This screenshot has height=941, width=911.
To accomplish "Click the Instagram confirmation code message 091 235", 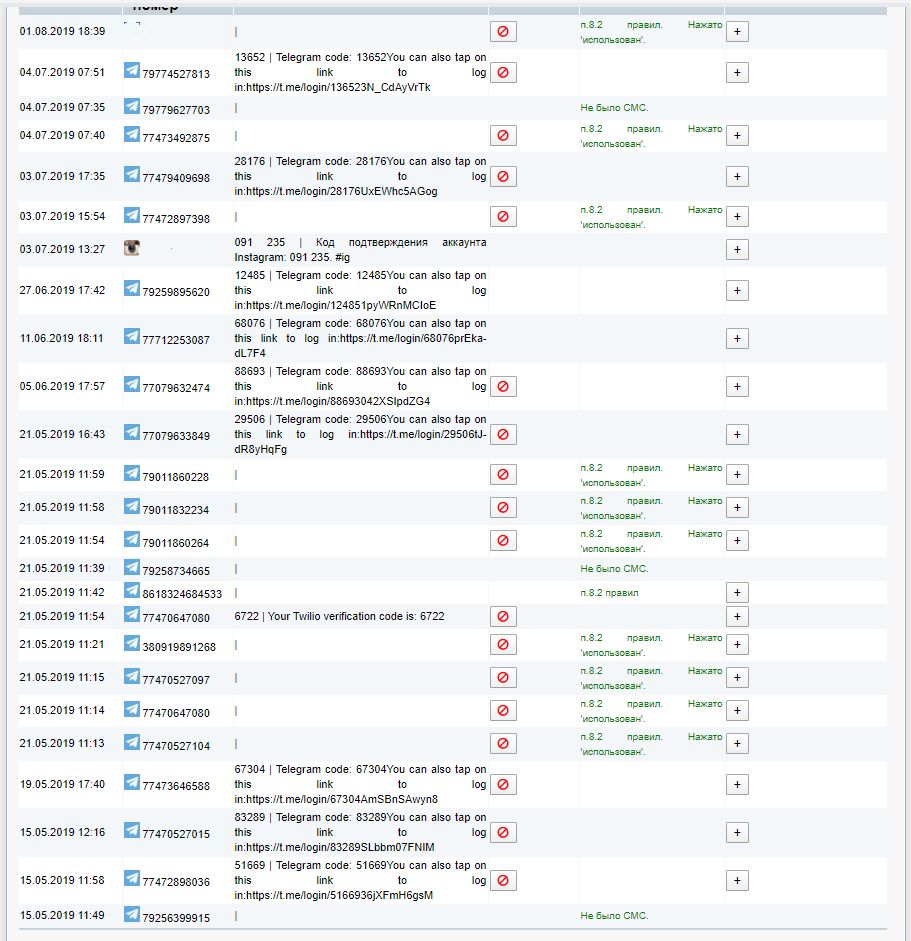I will point(360,250).
